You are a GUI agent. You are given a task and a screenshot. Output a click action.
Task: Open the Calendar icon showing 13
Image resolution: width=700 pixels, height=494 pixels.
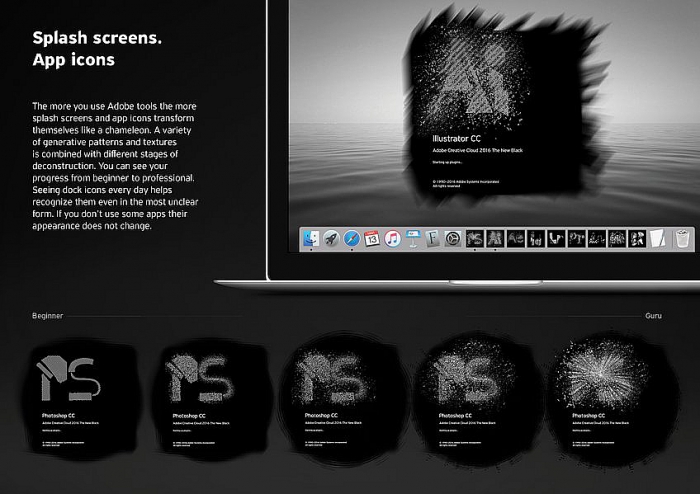[x=372, y=239]
